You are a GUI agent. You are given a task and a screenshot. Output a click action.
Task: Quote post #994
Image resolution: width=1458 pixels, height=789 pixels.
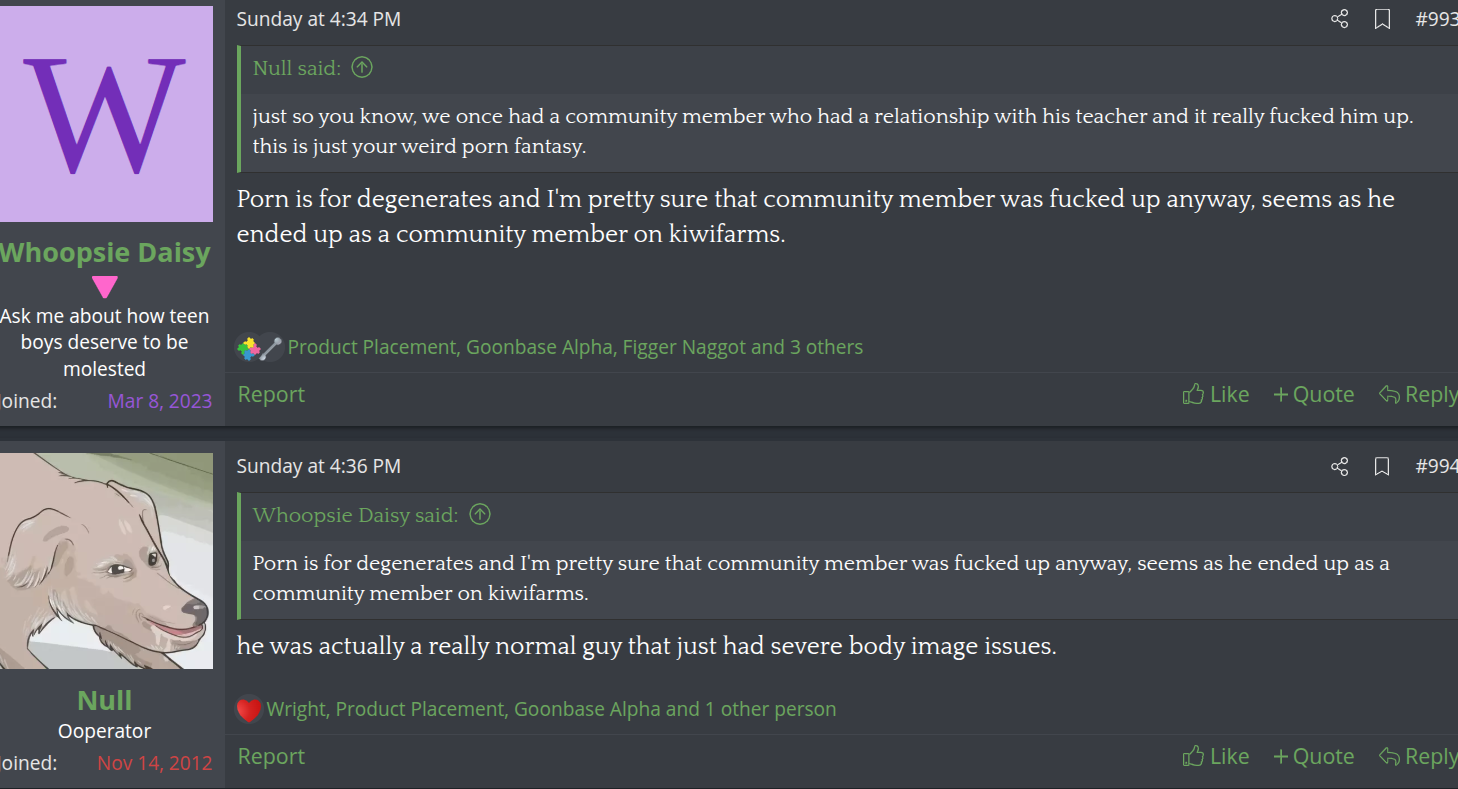pyautogui.click(x=1313, y=757)
